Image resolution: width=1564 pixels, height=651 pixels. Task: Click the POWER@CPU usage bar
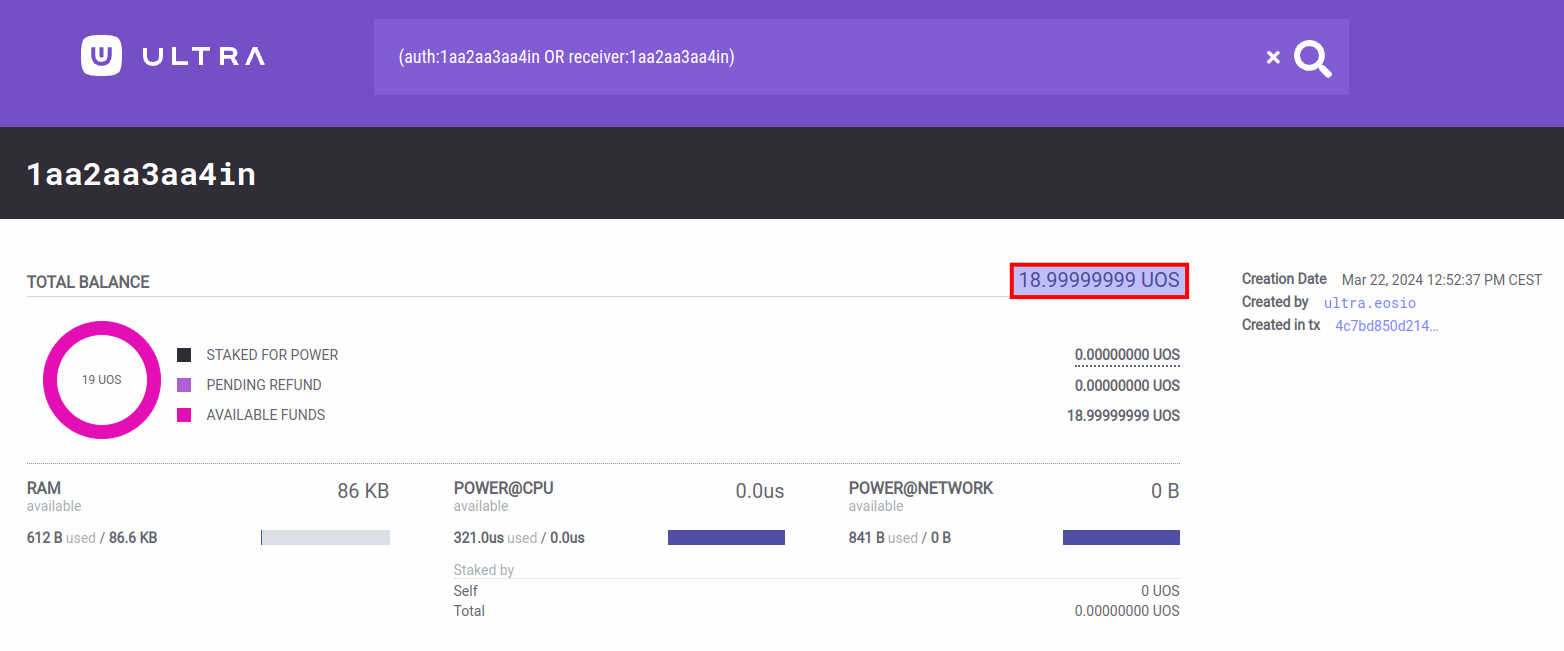click(726, 538)
